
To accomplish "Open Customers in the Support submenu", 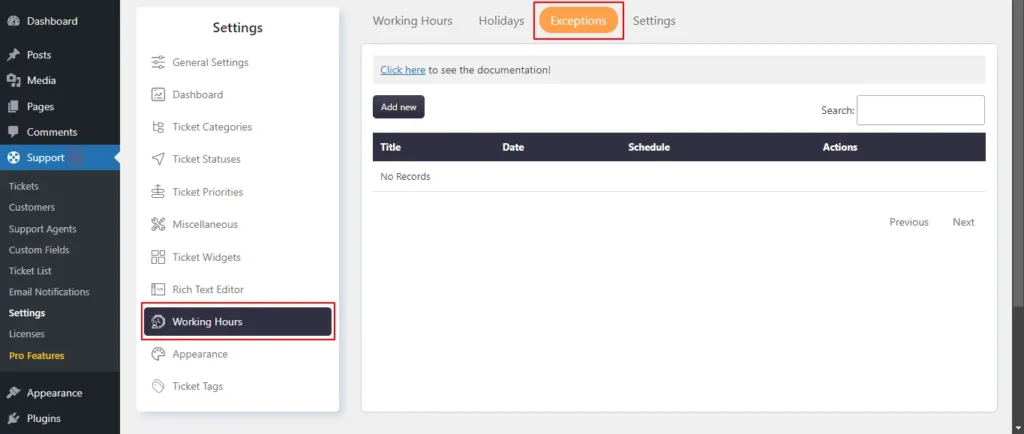I will tap(31, 208).
